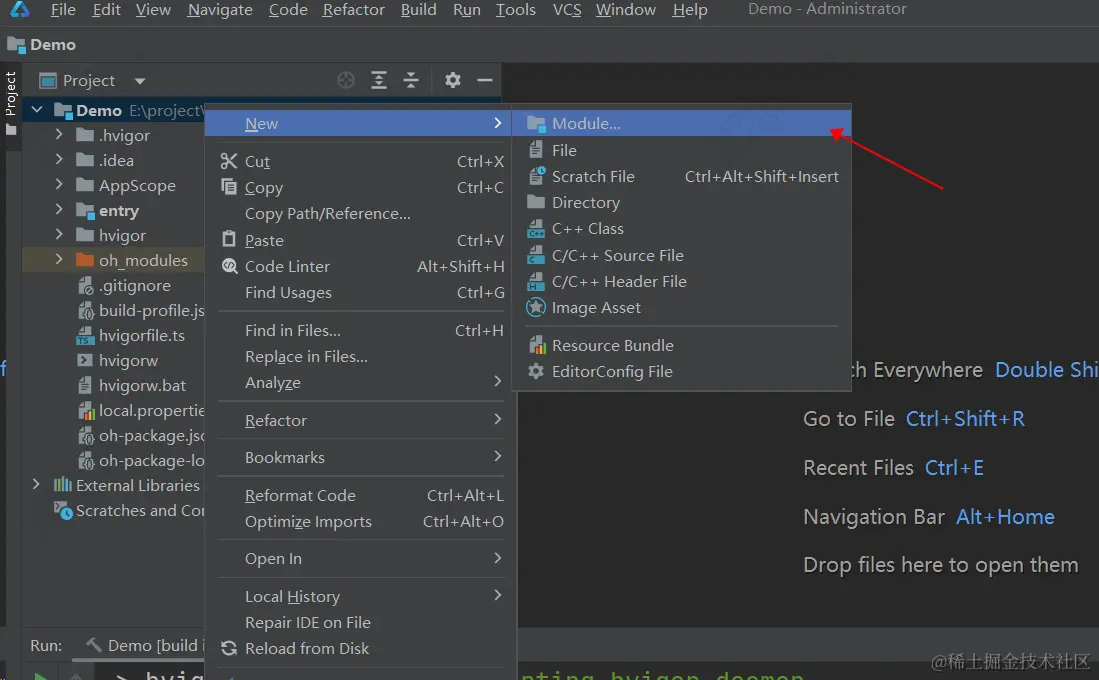Open the Local History submenu
This screenshot has height=680, width=1099.
pos(360,597)
